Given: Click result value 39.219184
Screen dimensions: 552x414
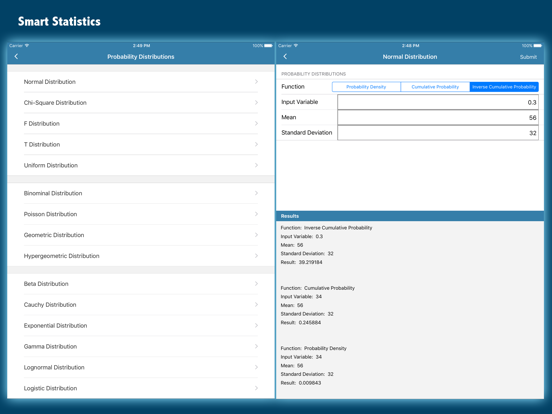Looking at the screenshot, I should click(x=310, y=262).
